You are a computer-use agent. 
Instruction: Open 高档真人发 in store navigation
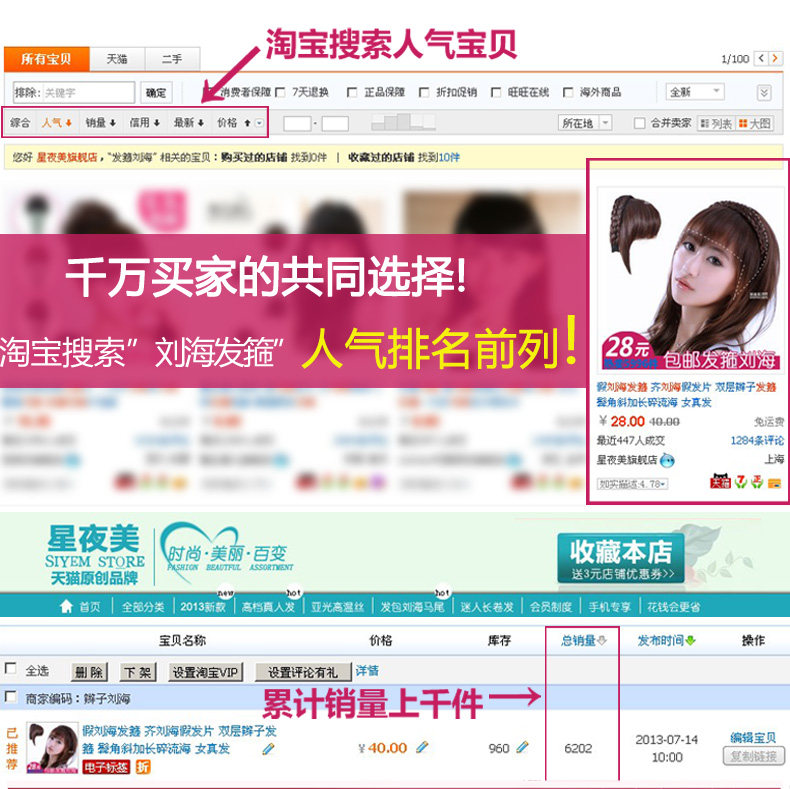pyautogui.click(x=268, y=607)
